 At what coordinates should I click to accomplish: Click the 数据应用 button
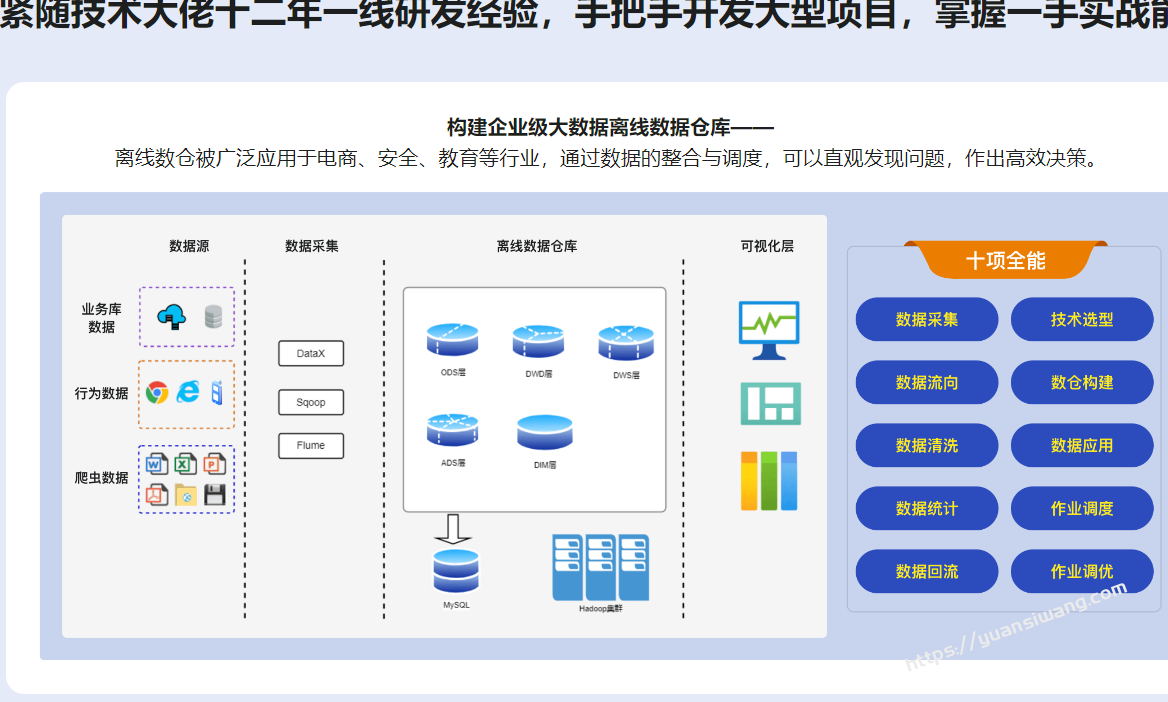(x=1082, y=446)
